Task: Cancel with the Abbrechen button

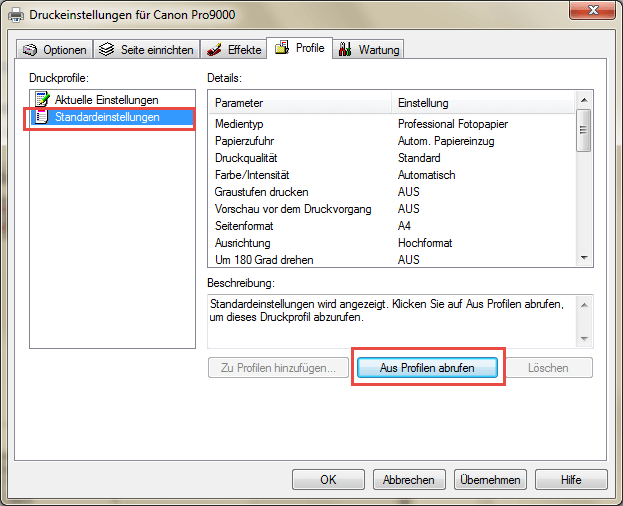Action: [x=409, y=480]
